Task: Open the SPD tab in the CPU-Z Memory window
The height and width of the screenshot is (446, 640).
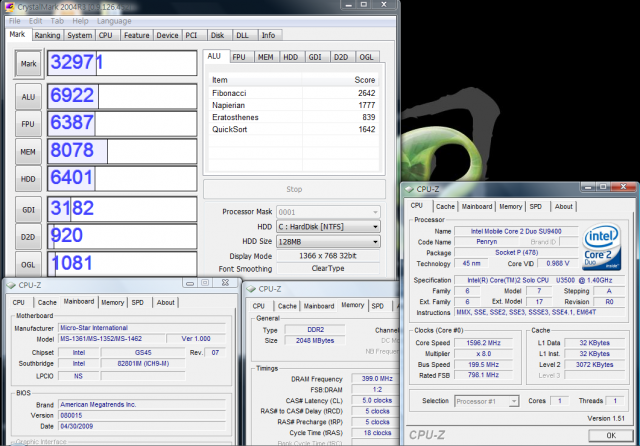Action: (378, 306)
